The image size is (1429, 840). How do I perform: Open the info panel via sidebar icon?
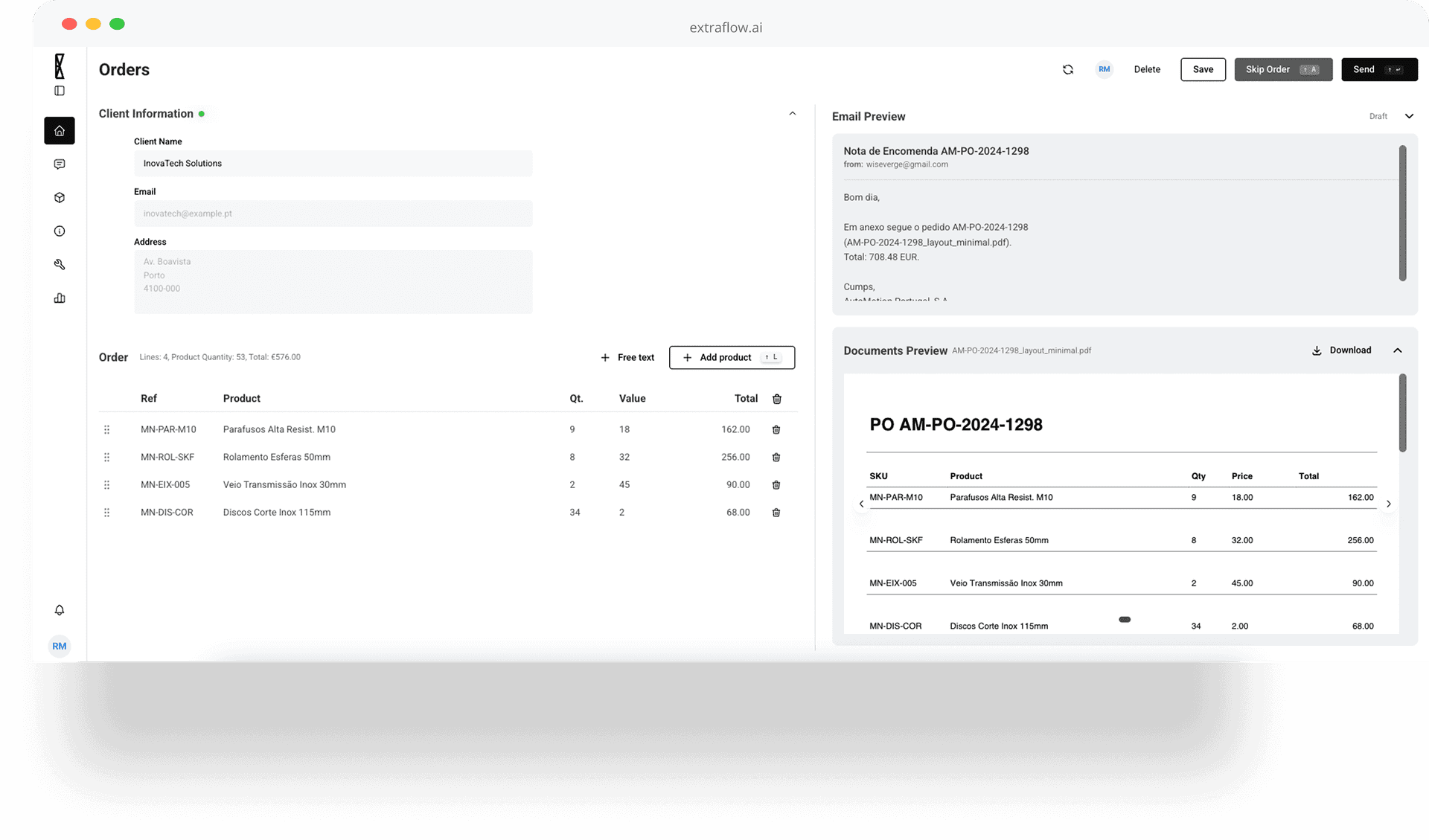click(59, 231)
